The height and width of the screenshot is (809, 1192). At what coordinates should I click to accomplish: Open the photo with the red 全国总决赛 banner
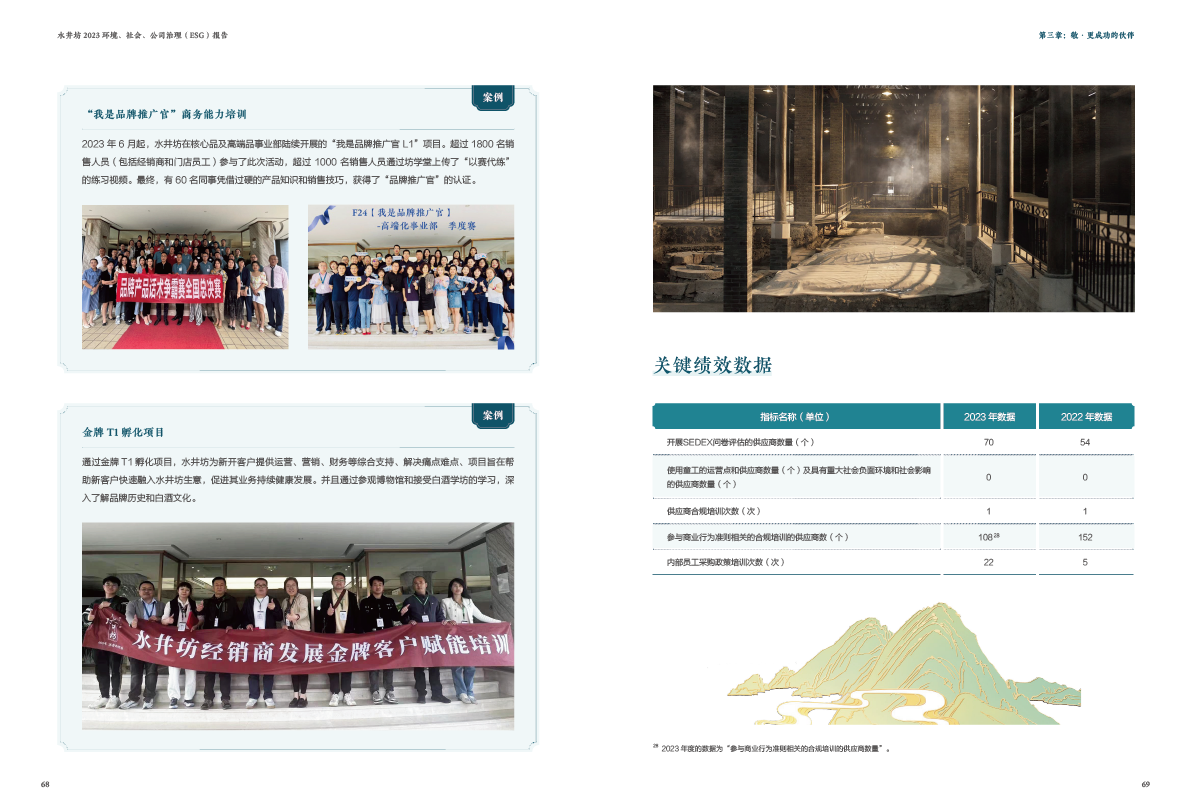[x=185, y=277]
